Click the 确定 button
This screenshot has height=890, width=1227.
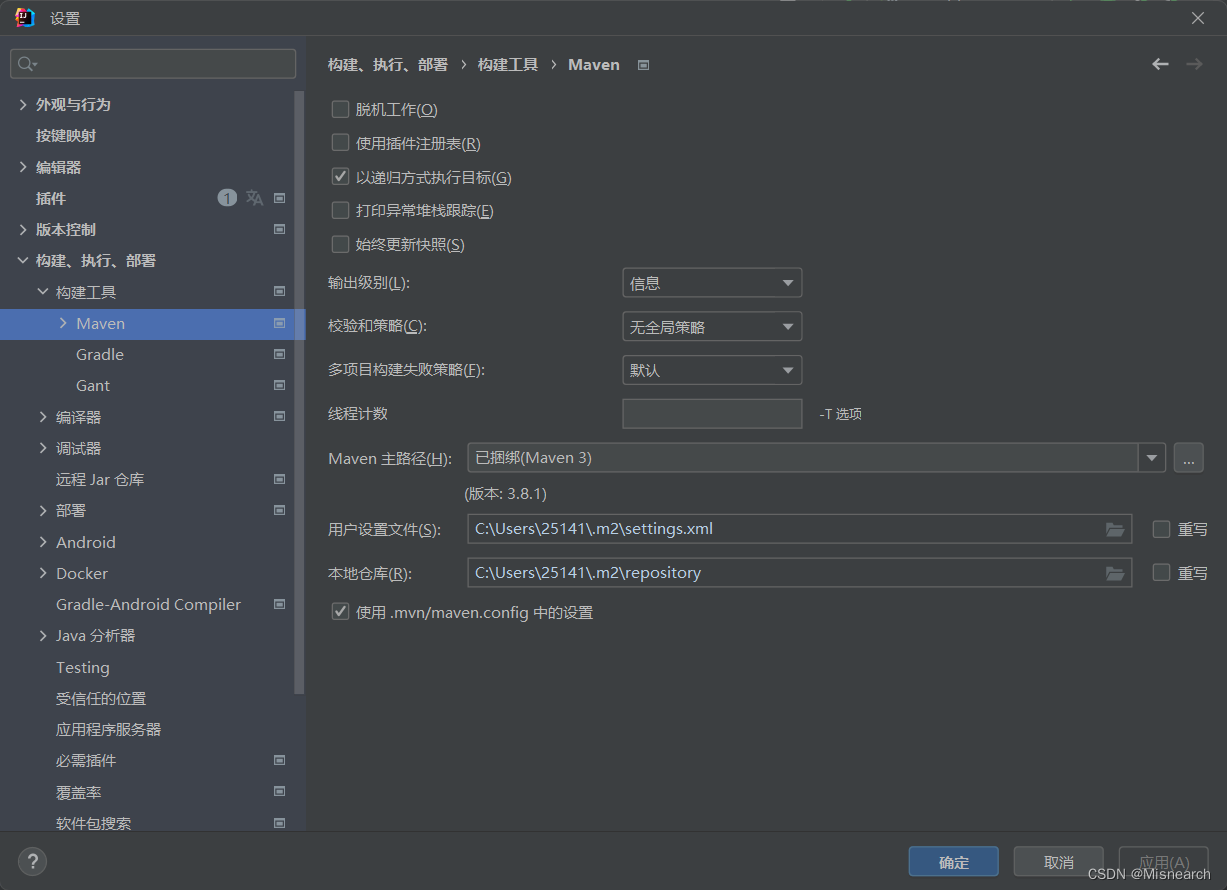(954, 862)
